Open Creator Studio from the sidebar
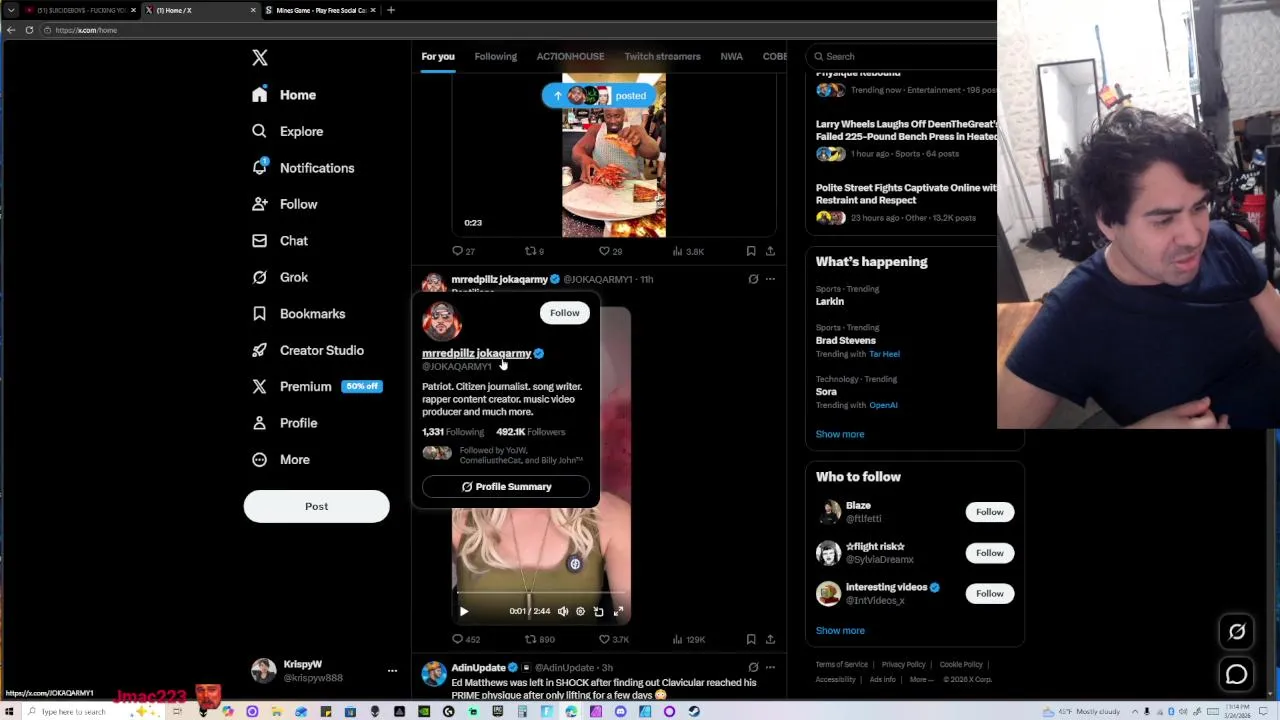This screenshot has width=1280, height=720. (308, 350)
